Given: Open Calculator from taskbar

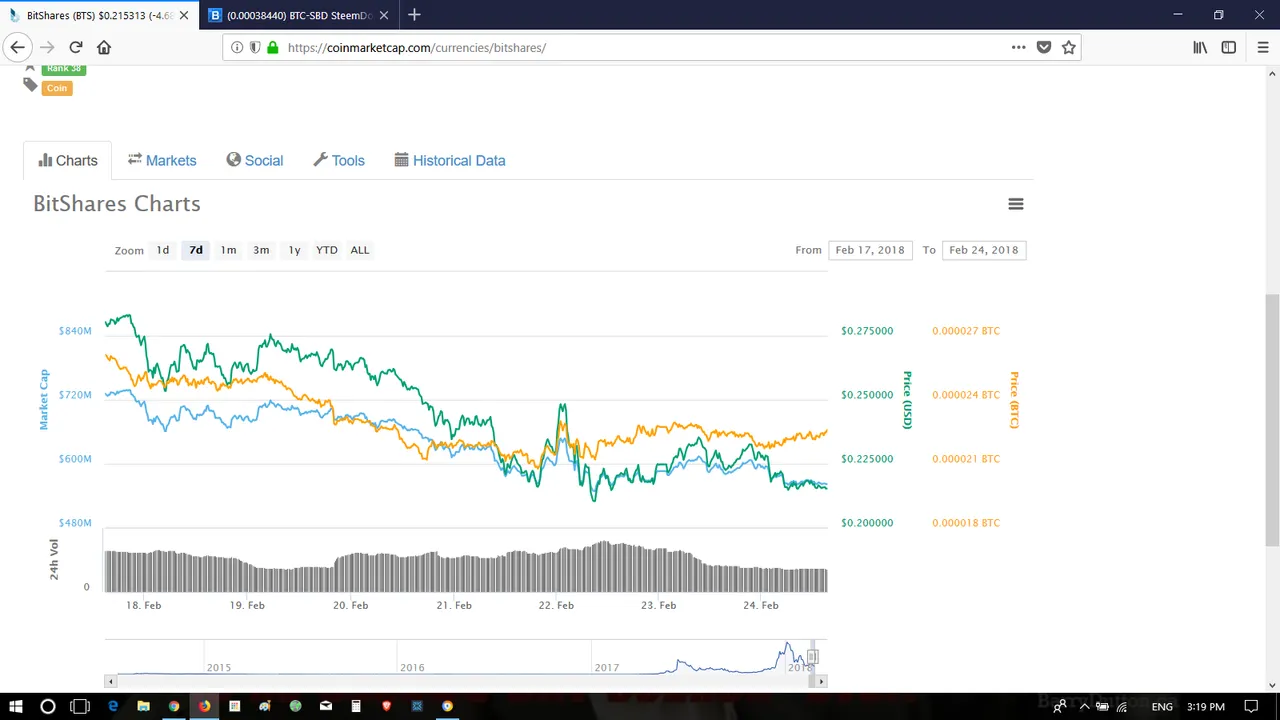Looking at the screenshot, I should click(356, 706).
